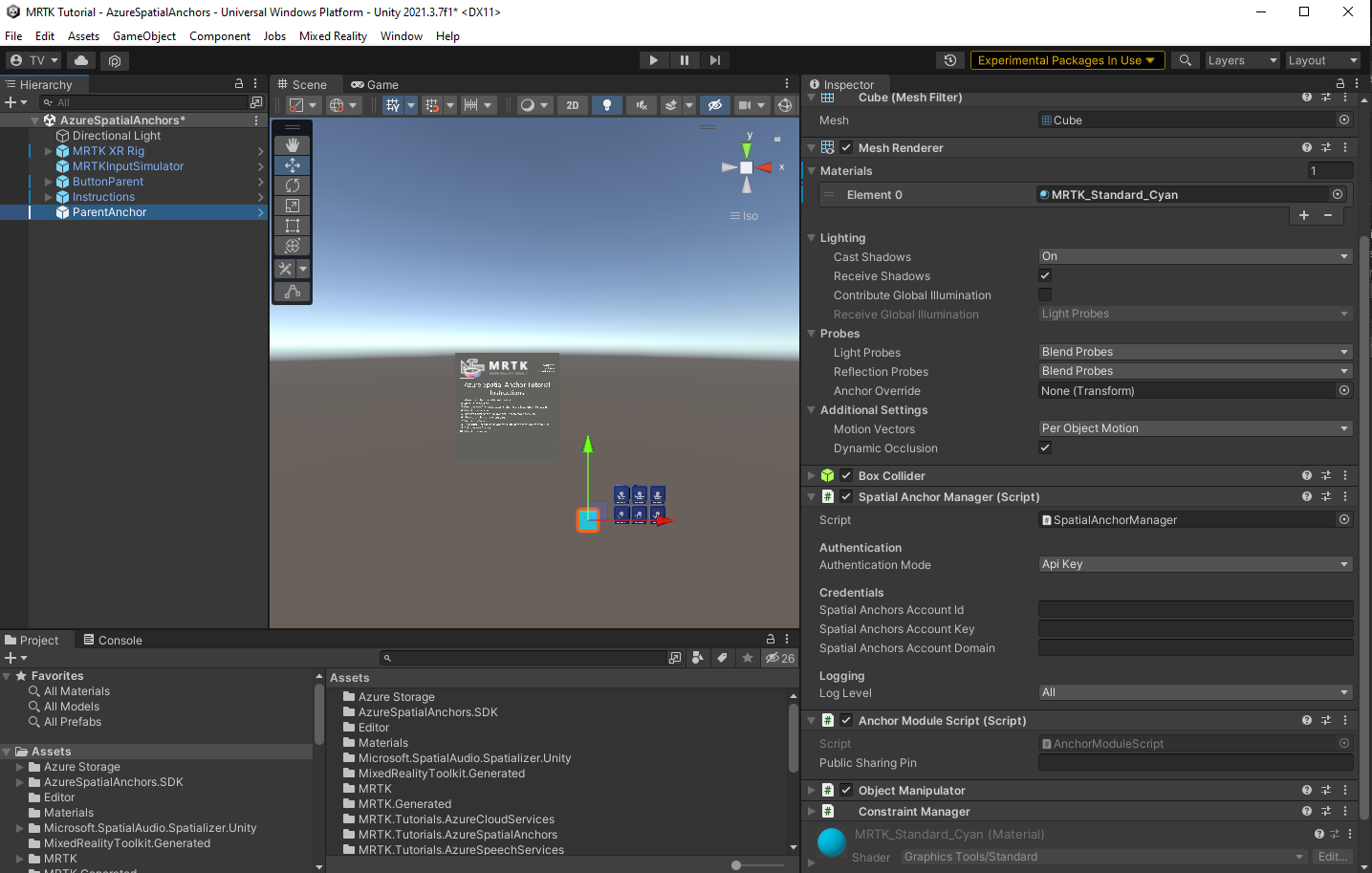This screenshot has height=873, width=1372.
Task: Expand ButtonParent hierarchy item
Action: click(49, 182)
